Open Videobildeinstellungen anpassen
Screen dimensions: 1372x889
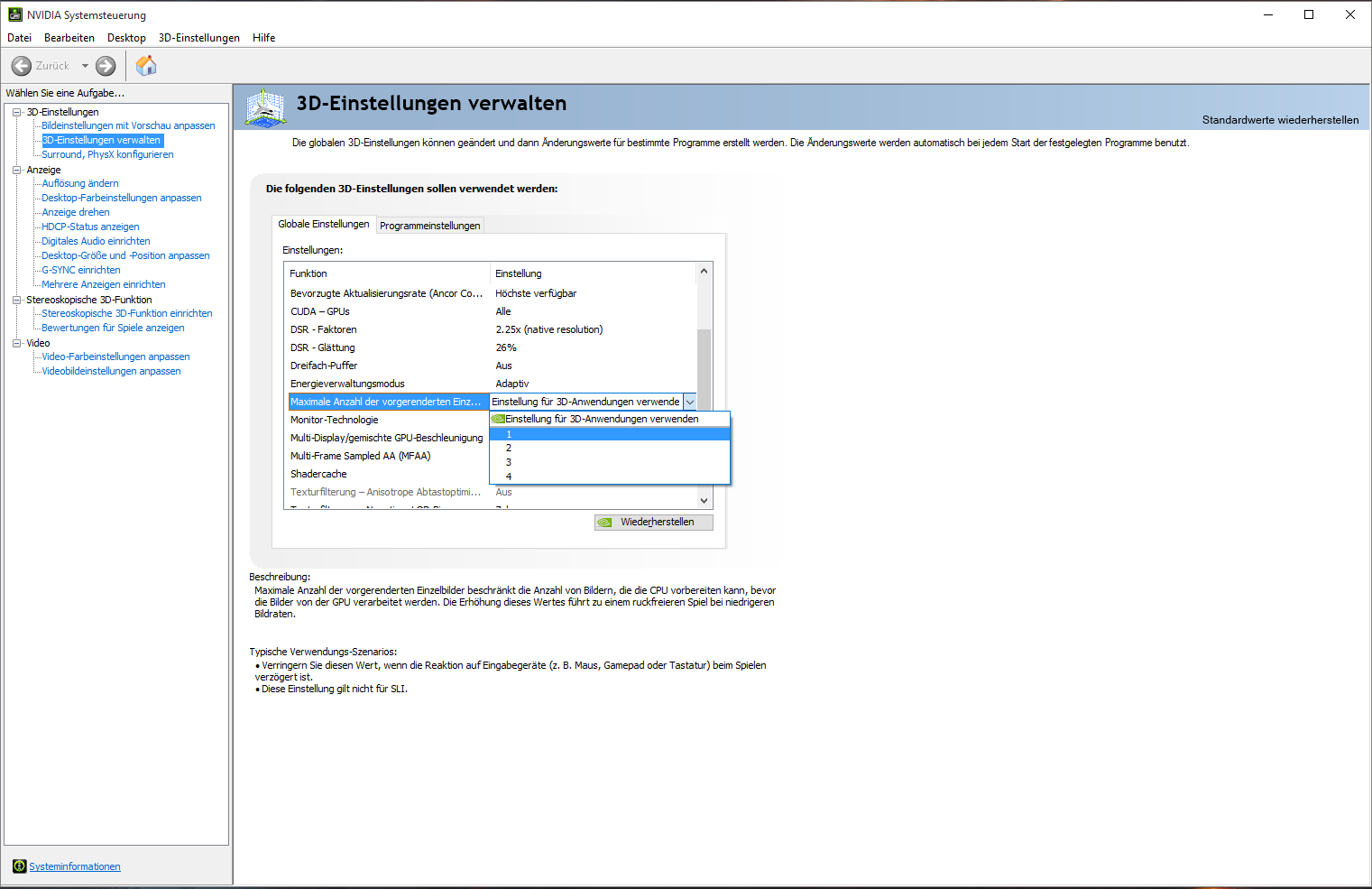point(111,371)
